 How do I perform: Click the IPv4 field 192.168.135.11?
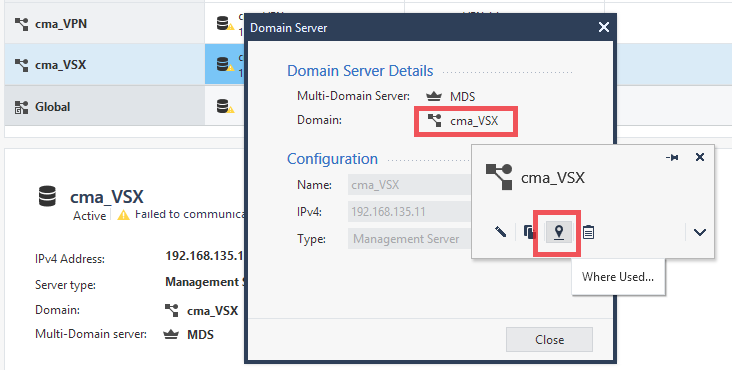click(410, 212)
